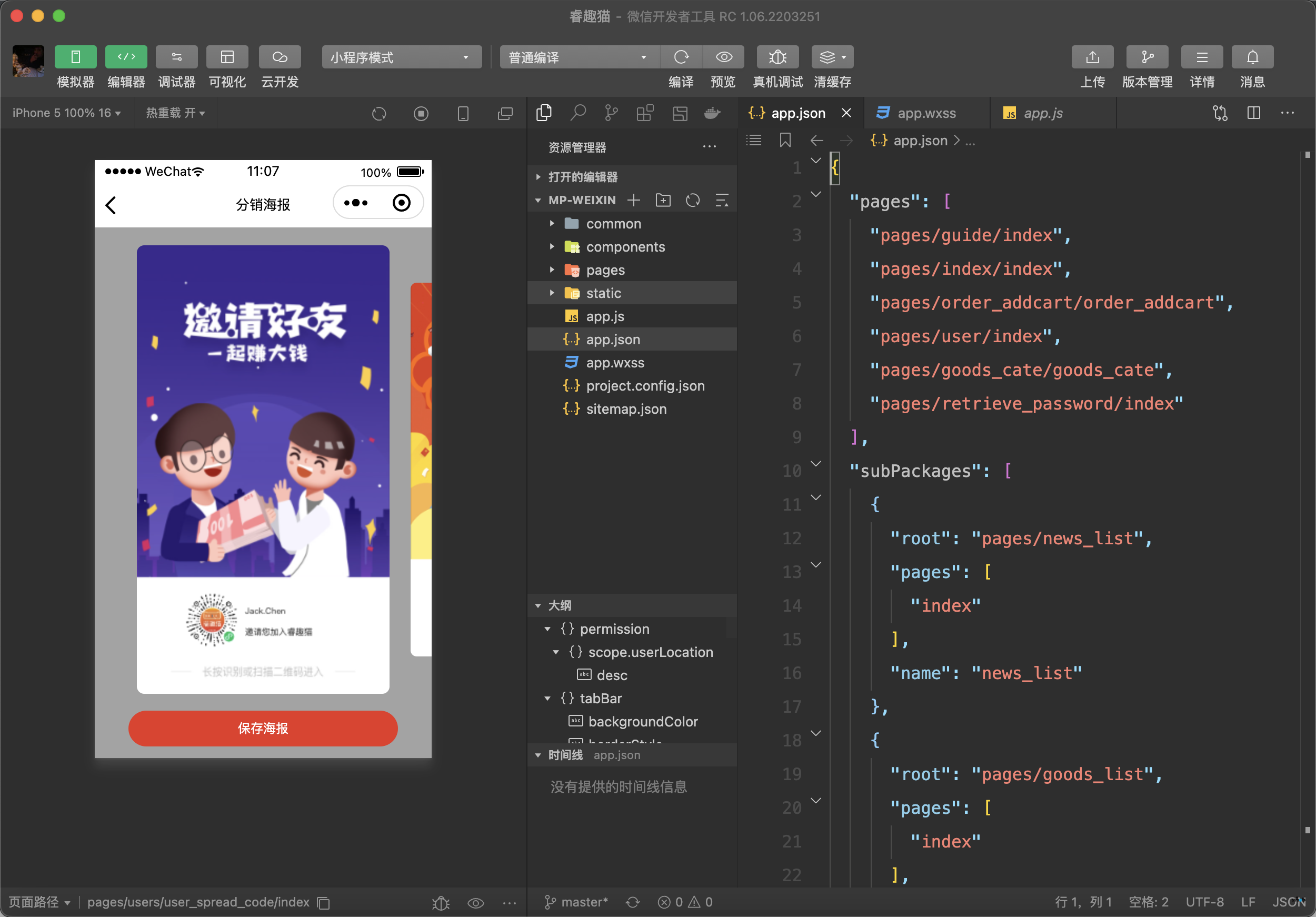Expand the opened editors section

tap(632, 176)
